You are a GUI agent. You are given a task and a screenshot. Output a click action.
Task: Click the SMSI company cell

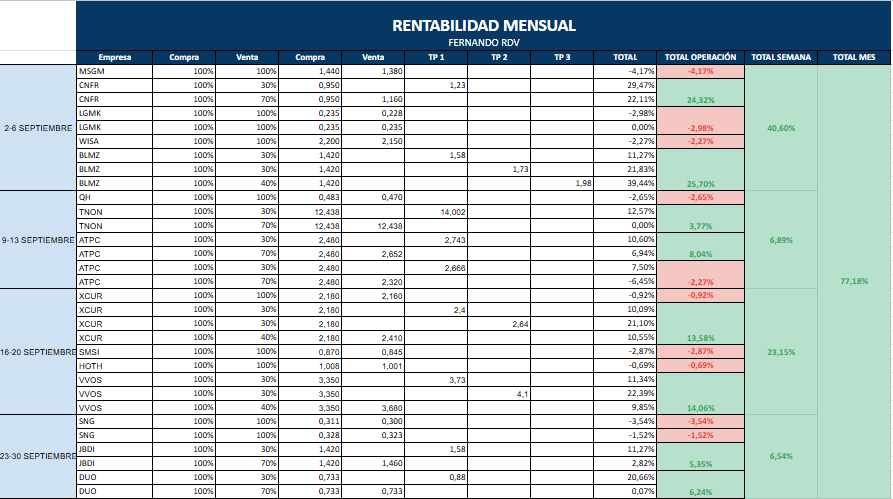[114, 352]
